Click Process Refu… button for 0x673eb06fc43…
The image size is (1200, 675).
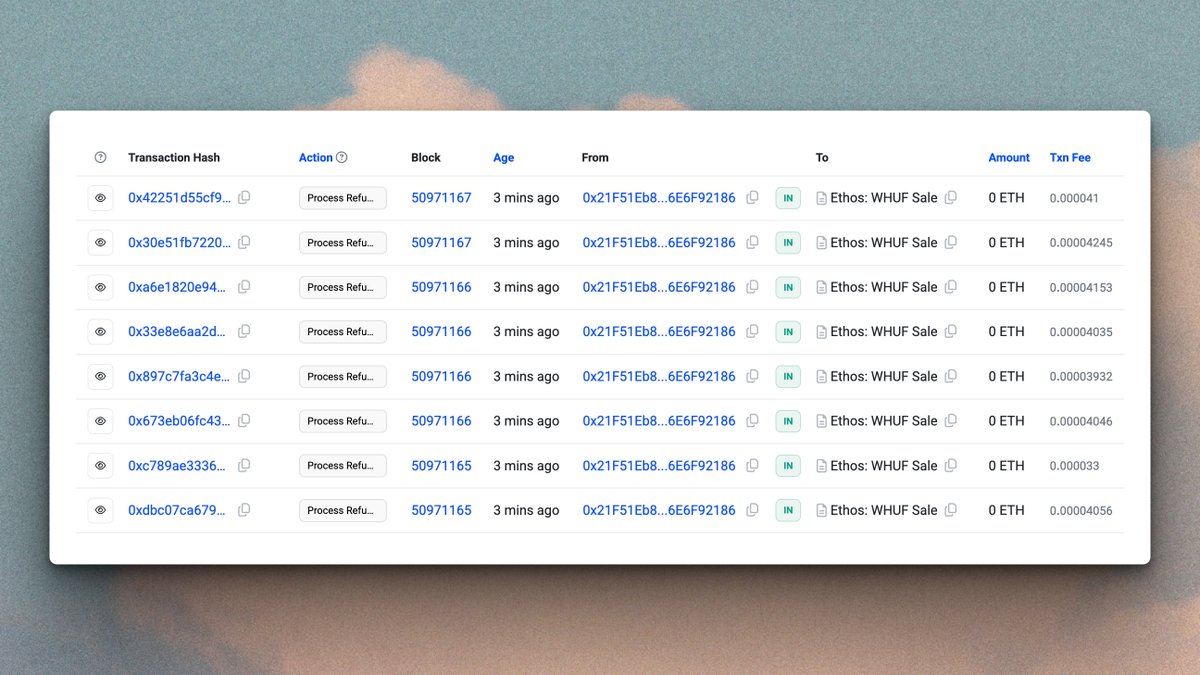click(343, 421)
